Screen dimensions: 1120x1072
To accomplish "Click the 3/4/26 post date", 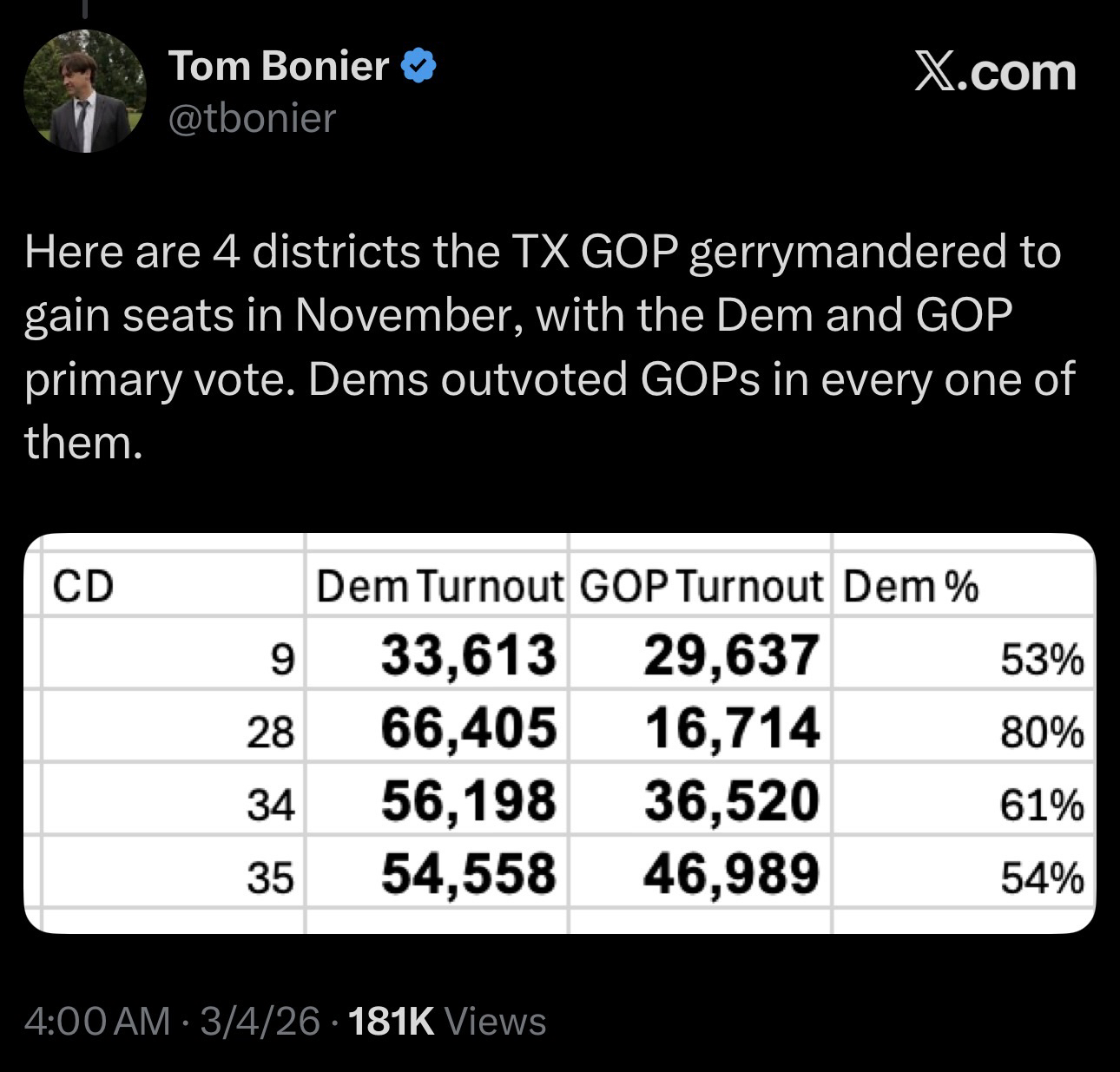I will point(260,1022).
